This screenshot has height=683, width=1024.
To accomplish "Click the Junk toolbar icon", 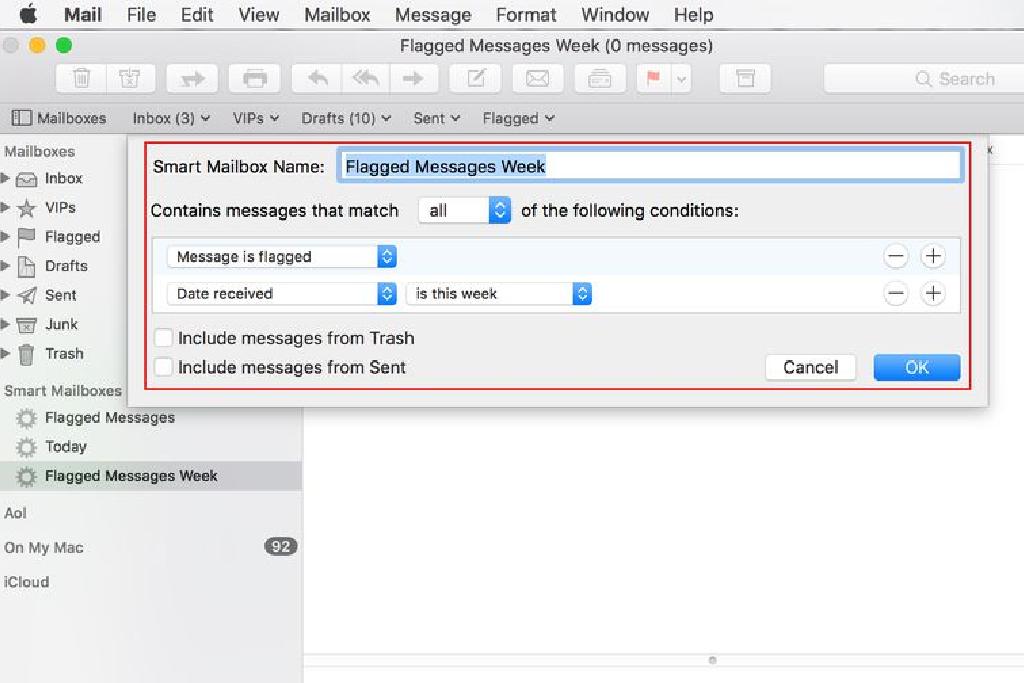I will tap(130, 79).
